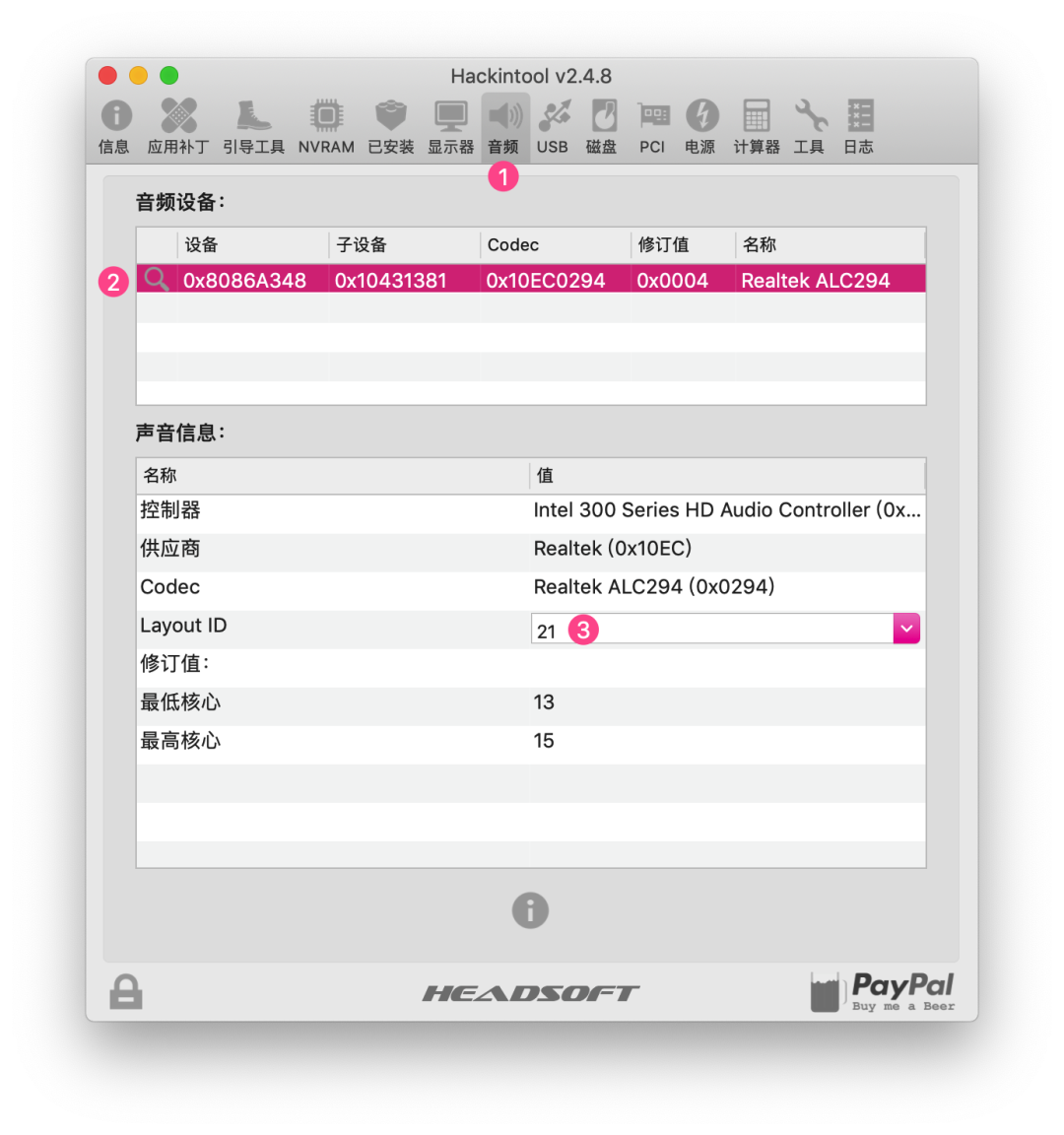
Task: Click the PayPal Buy me a Beer logo
Action: 883,992
